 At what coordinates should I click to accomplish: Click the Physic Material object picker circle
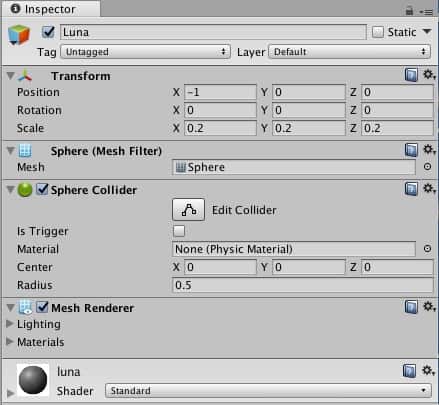(427, 249)
